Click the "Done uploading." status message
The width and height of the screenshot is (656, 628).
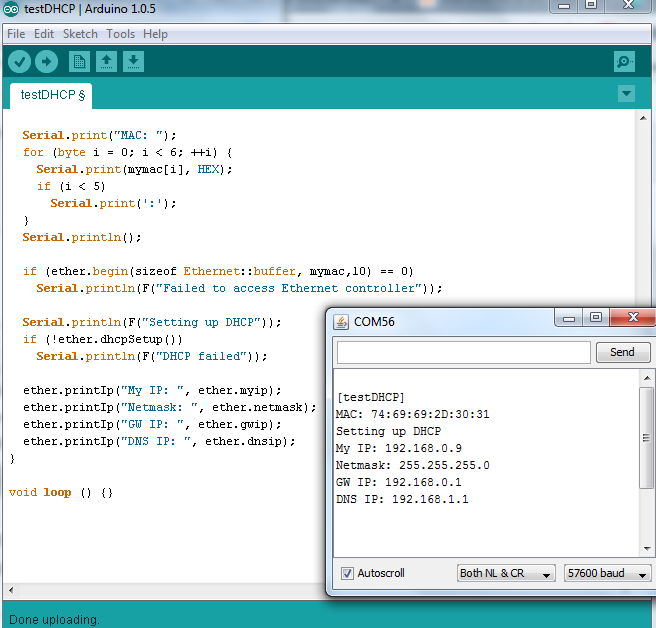[54, 620]
